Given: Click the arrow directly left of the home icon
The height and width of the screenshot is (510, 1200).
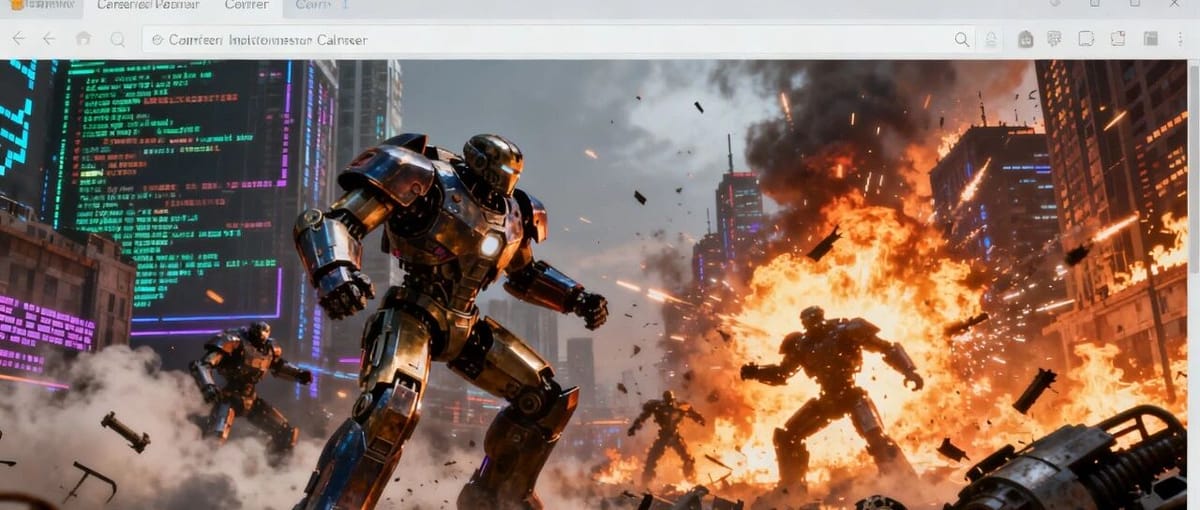Looking at the screenshot, I should coord(49,39).
